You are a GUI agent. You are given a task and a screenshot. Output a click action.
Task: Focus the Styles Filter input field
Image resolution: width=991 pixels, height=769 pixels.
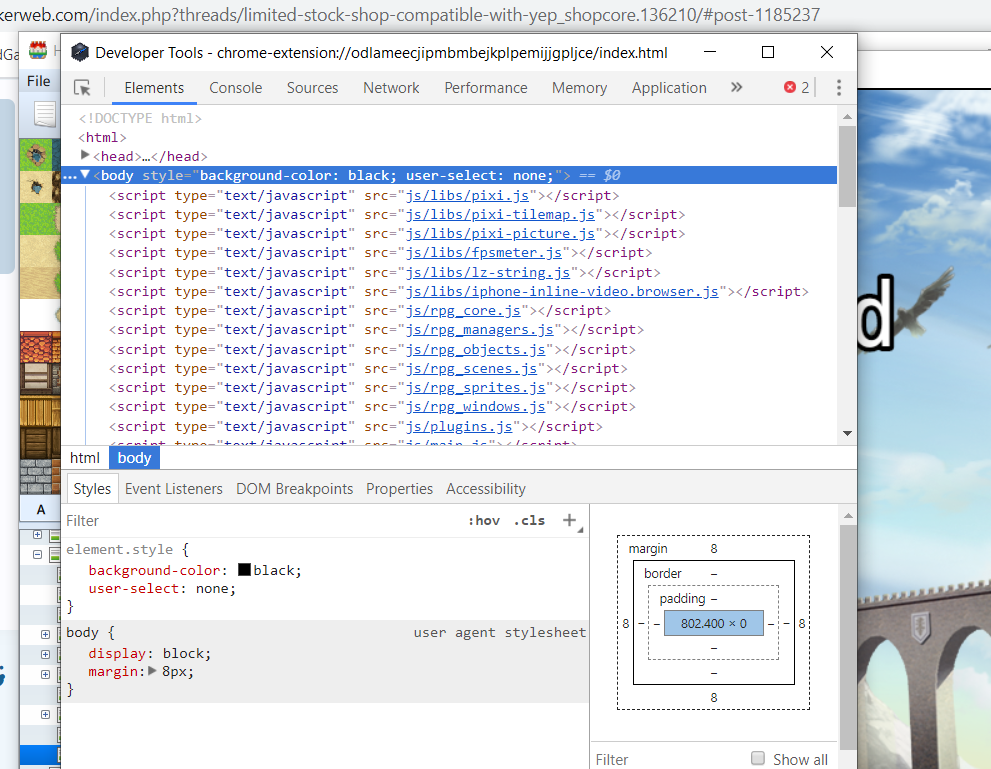point(259,521)
